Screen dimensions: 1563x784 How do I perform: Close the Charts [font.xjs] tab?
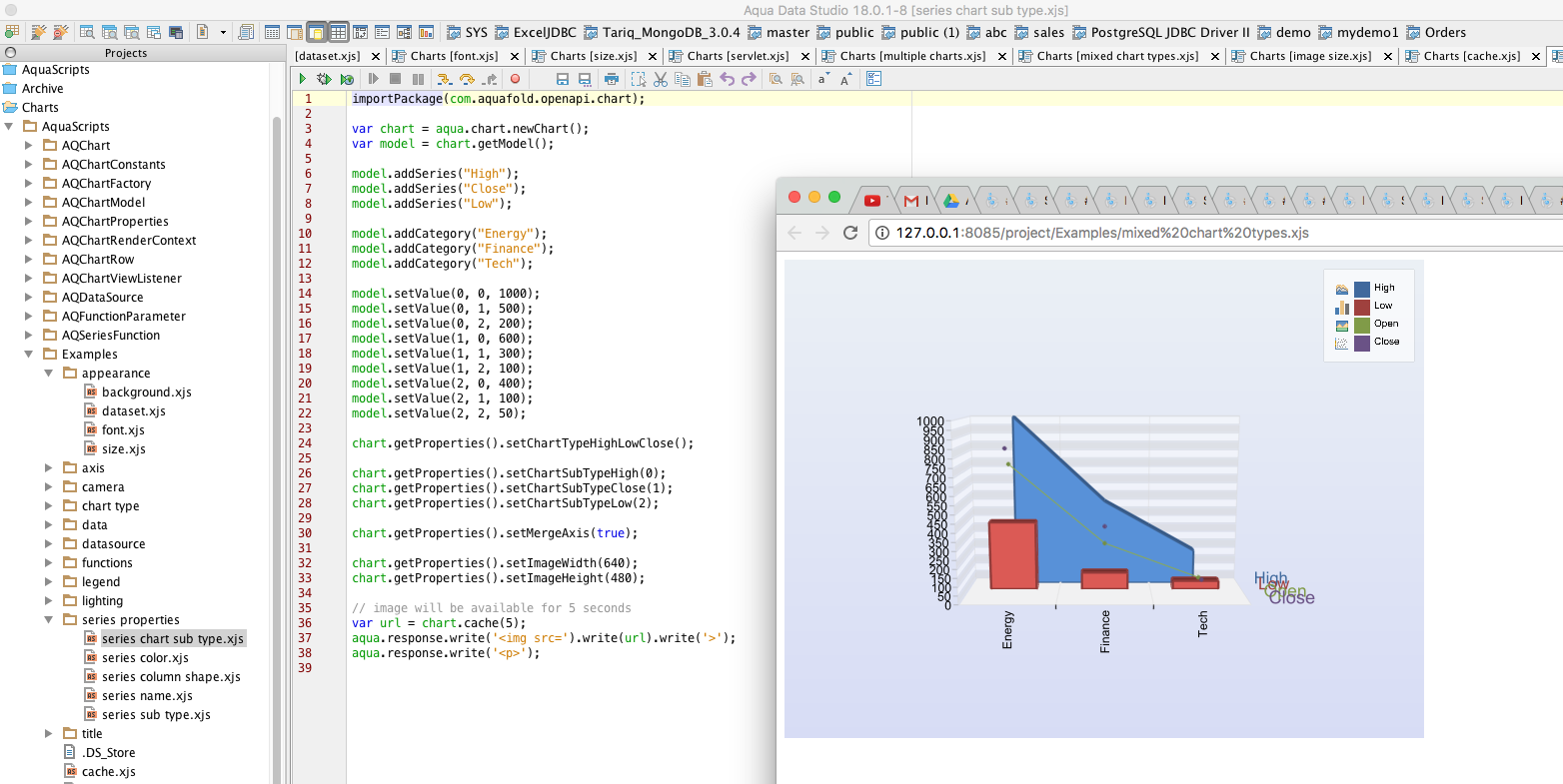coord(515,57)
